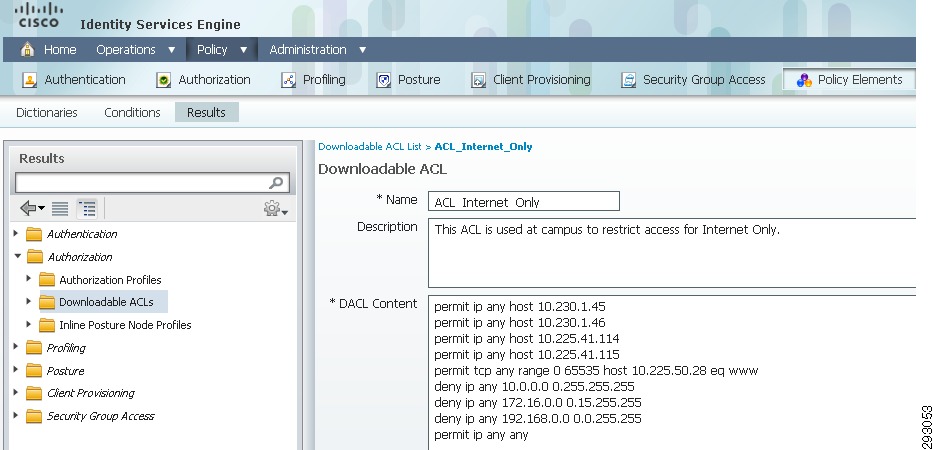The height and width of the screenshot is (450, 932).
Task: Click the Client Provisioning icon
Action: (x=478, y=80)
